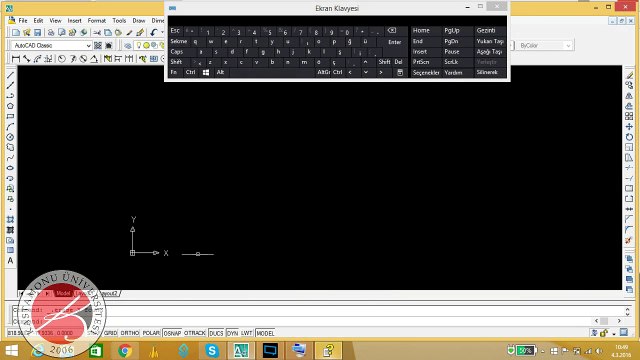Select the Rotate modify tool
This screenshot has width=640, height=360.
click(x=629, y=137)
